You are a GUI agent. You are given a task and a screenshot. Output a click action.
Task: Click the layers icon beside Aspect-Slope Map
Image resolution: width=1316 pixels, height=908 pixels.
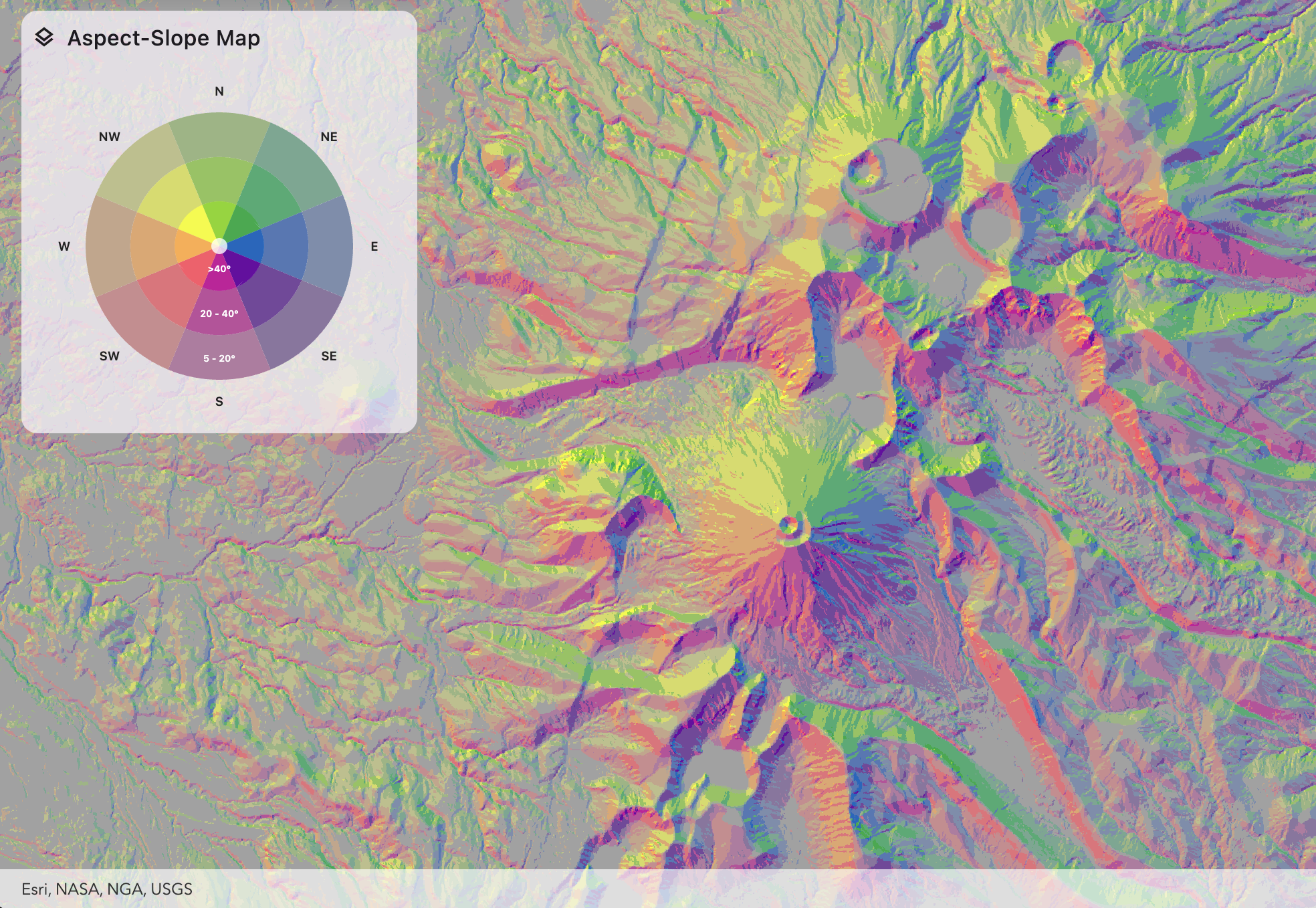(x=44, y=37)
